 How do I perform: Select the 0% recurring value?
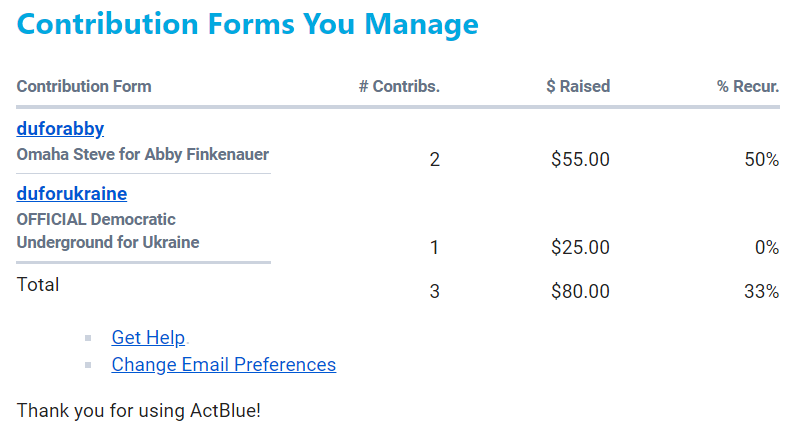click(766, 247)
